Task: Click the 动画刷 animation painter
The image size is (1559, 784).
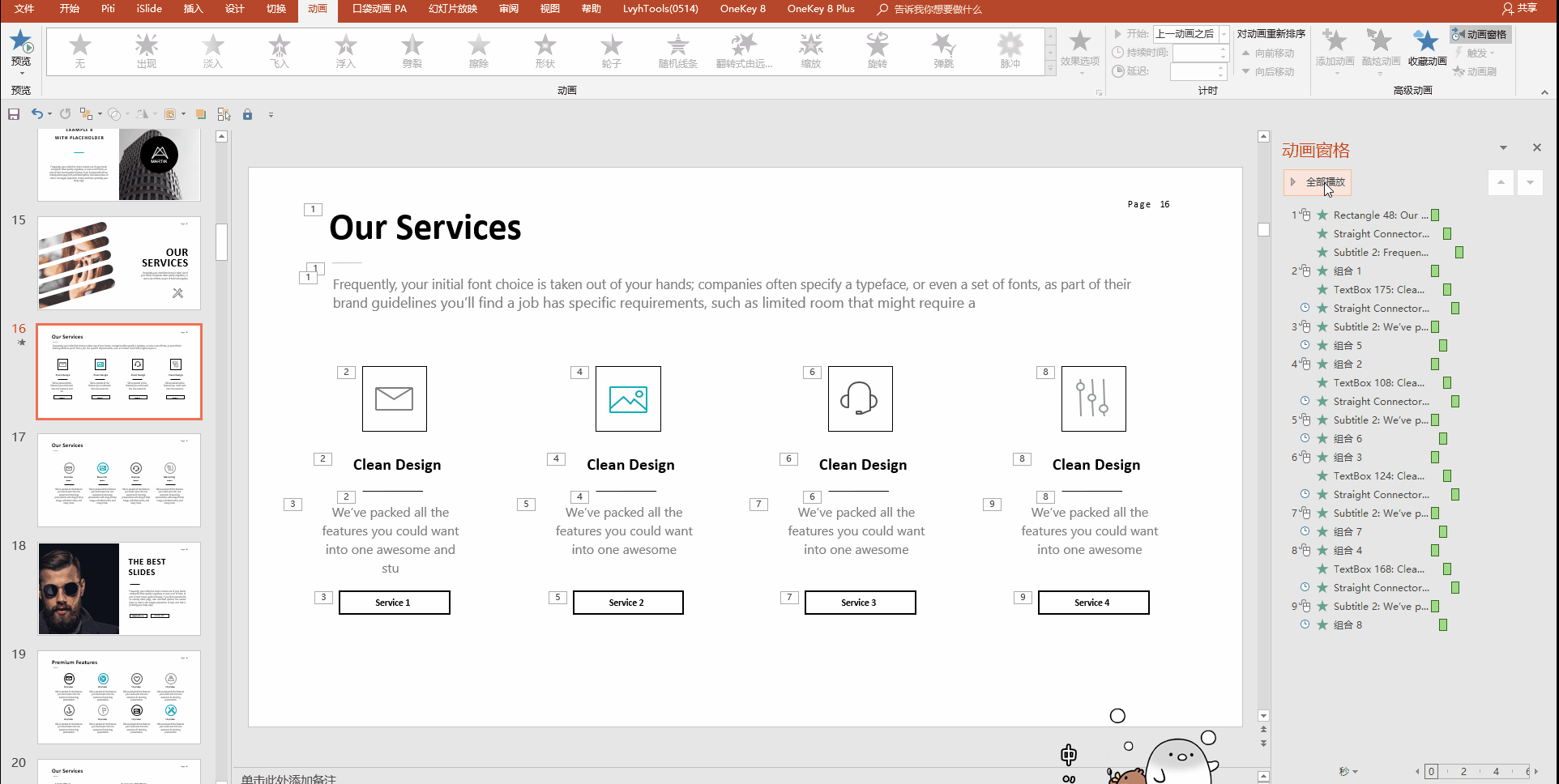Action: tap(1476, 71)
